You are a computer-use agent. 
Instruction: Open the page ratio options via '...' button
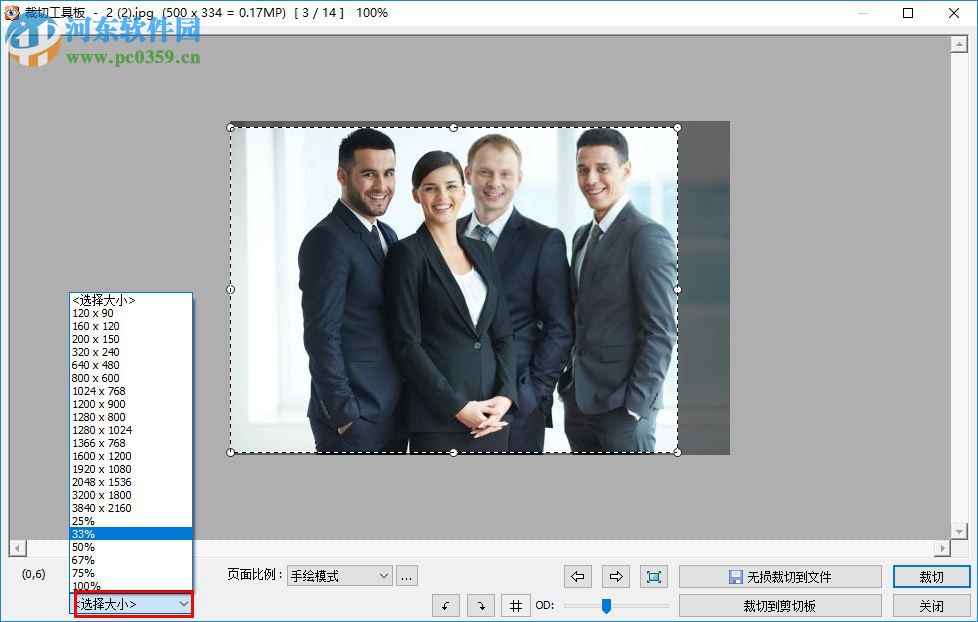coord(406,576)
